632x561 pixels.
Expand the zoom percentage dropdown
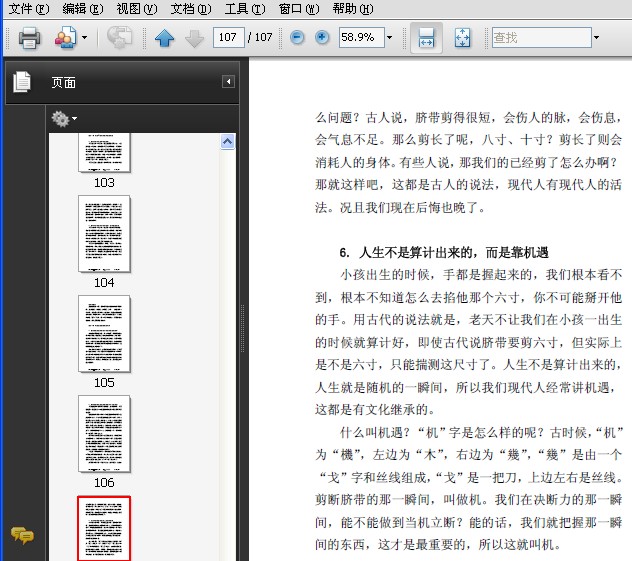coord(389,37)
